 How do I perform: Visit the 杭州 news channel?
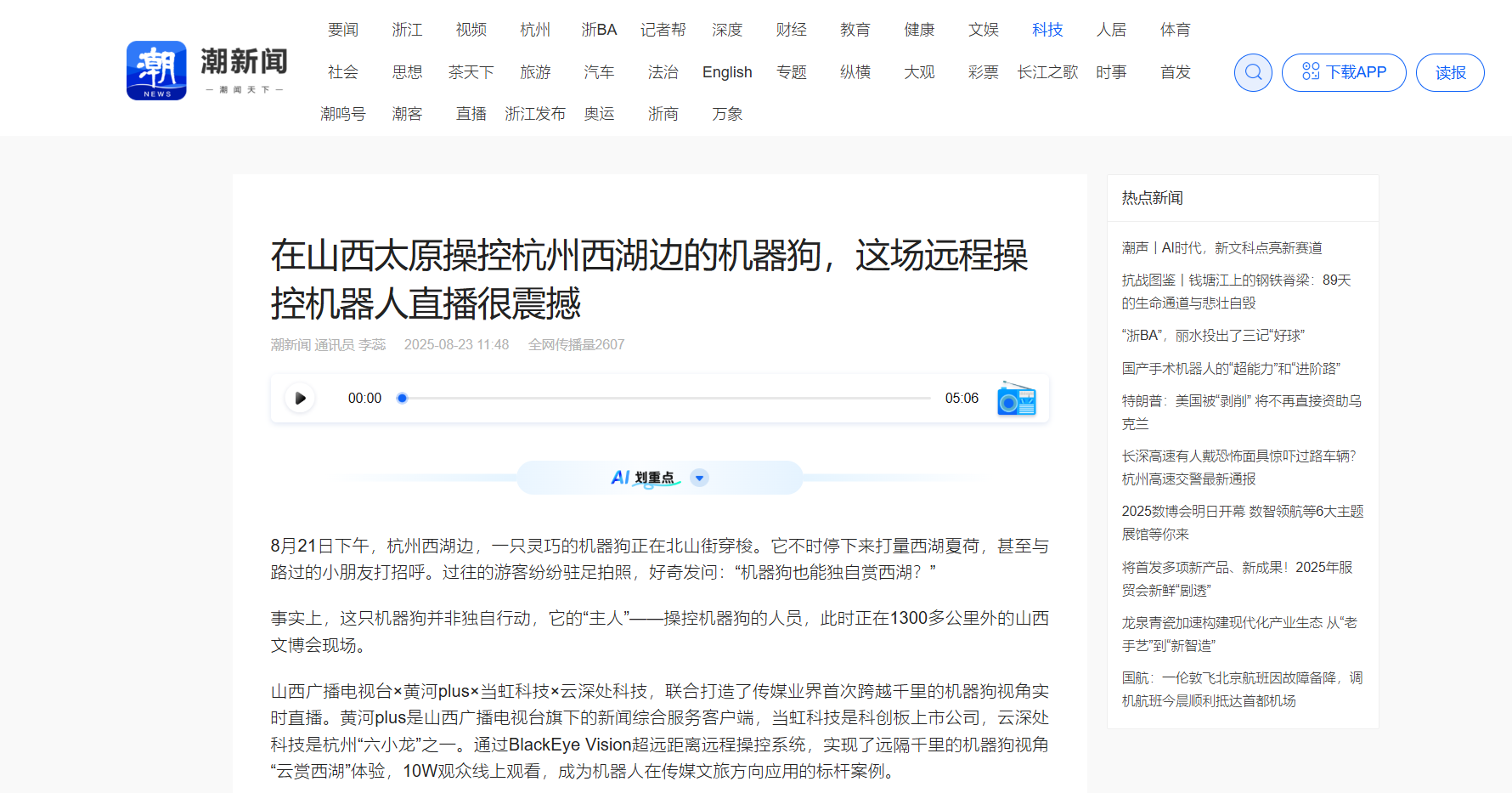point(534,29)
